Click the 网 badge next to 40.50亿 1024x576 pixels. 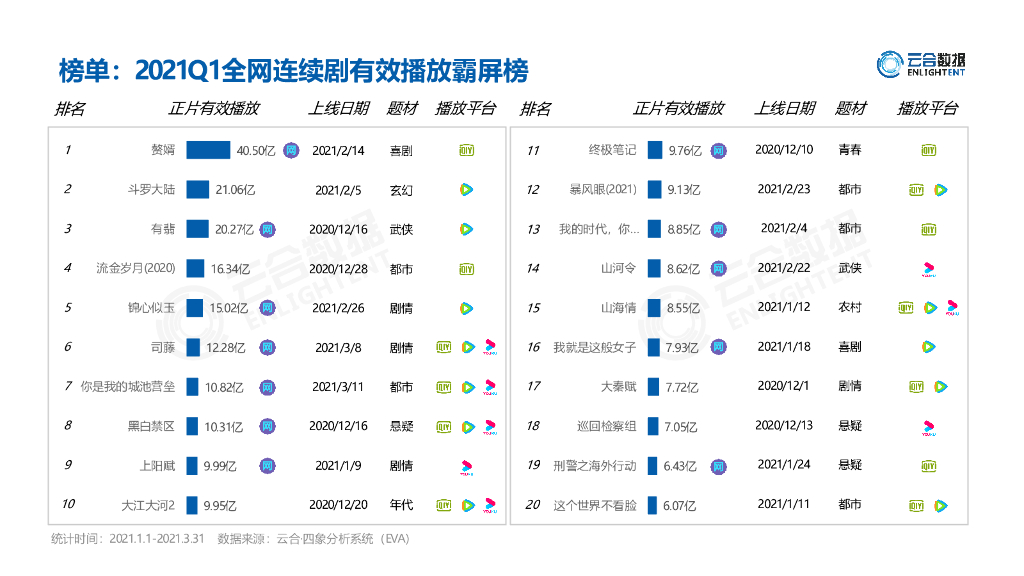291,151
